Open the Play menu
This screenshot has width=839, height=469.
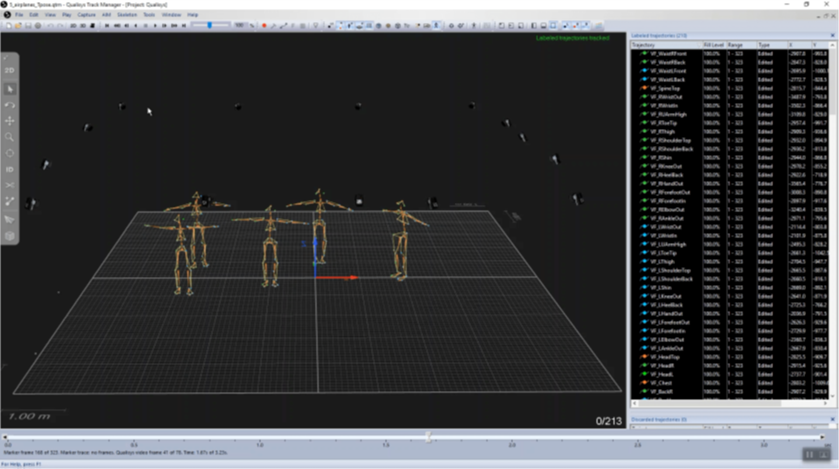coord(67,15)
